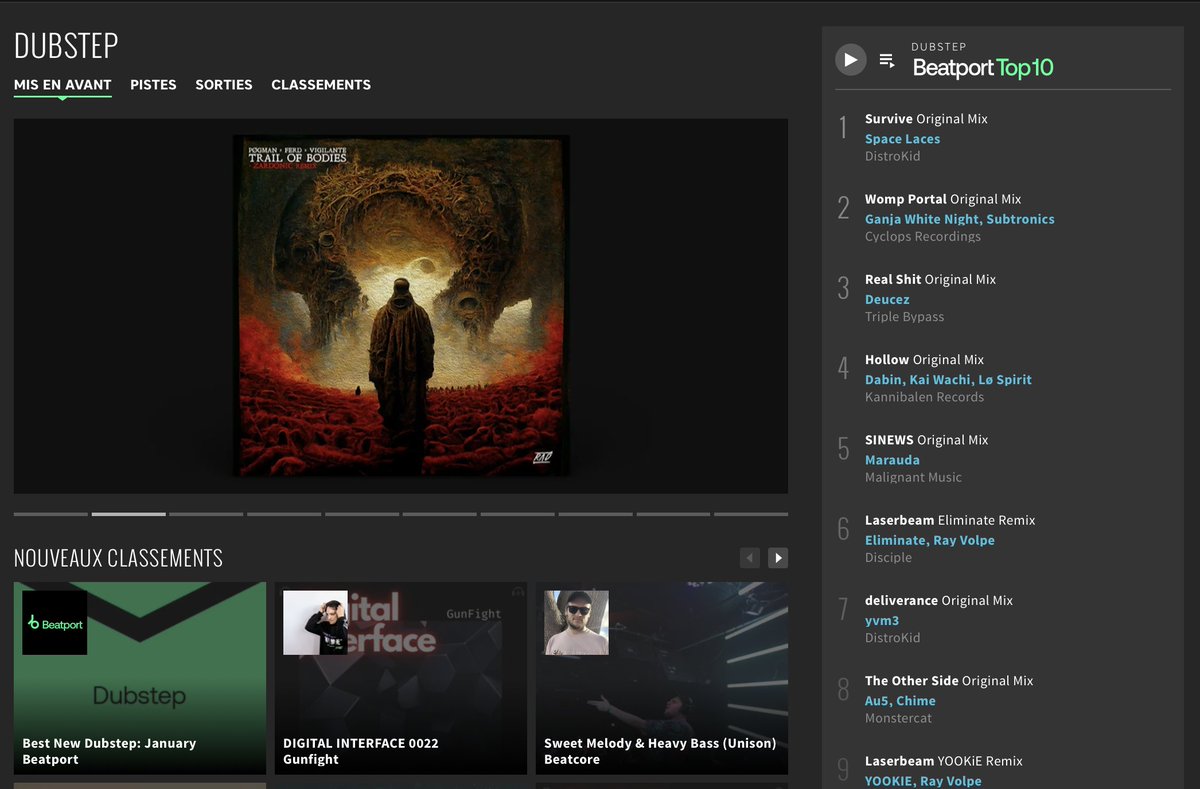1200x789 pixels.
Task: Open DIGITAL INTERFACE 0022 chart
Action: coord(361,743)
